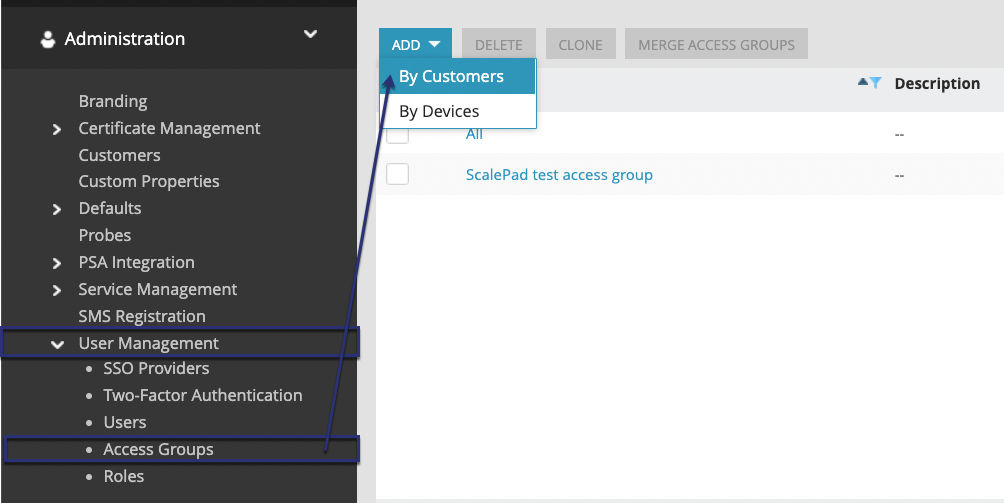Open ScalePad test access group link
This screenshot has width=1004, height=503.
(x=559, y=175)
